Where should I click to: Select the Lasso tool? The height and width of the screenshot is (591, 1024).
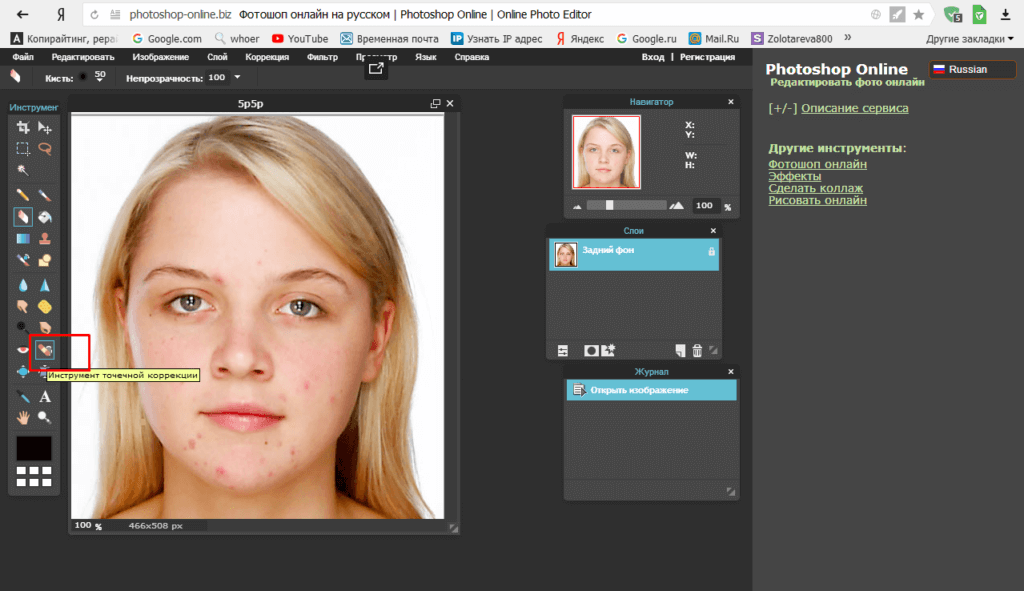(x=45, y=148)
